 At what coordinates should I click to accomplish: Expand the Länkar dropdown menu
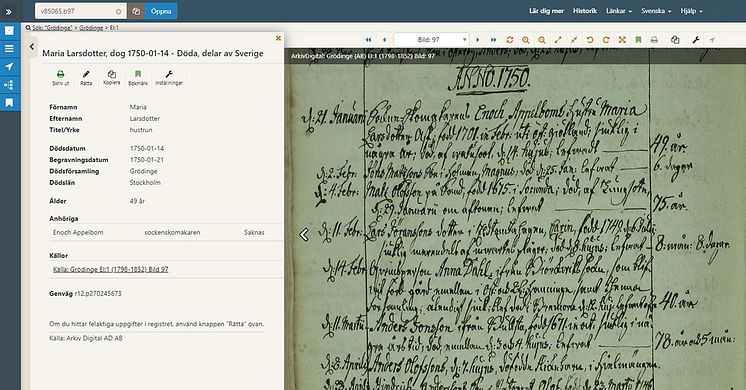click(x=618, y=11)
